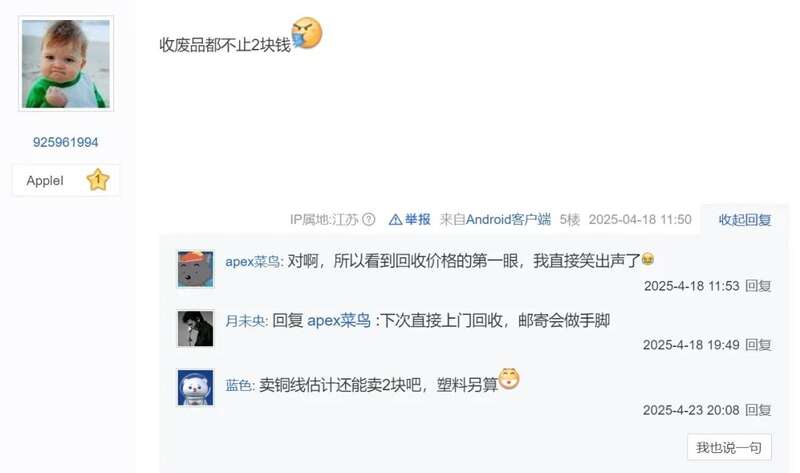Screen dimensions: 800x473
Task: Click the warning triangle report icon
Action: pyautogui.click(x=395, y=219)
